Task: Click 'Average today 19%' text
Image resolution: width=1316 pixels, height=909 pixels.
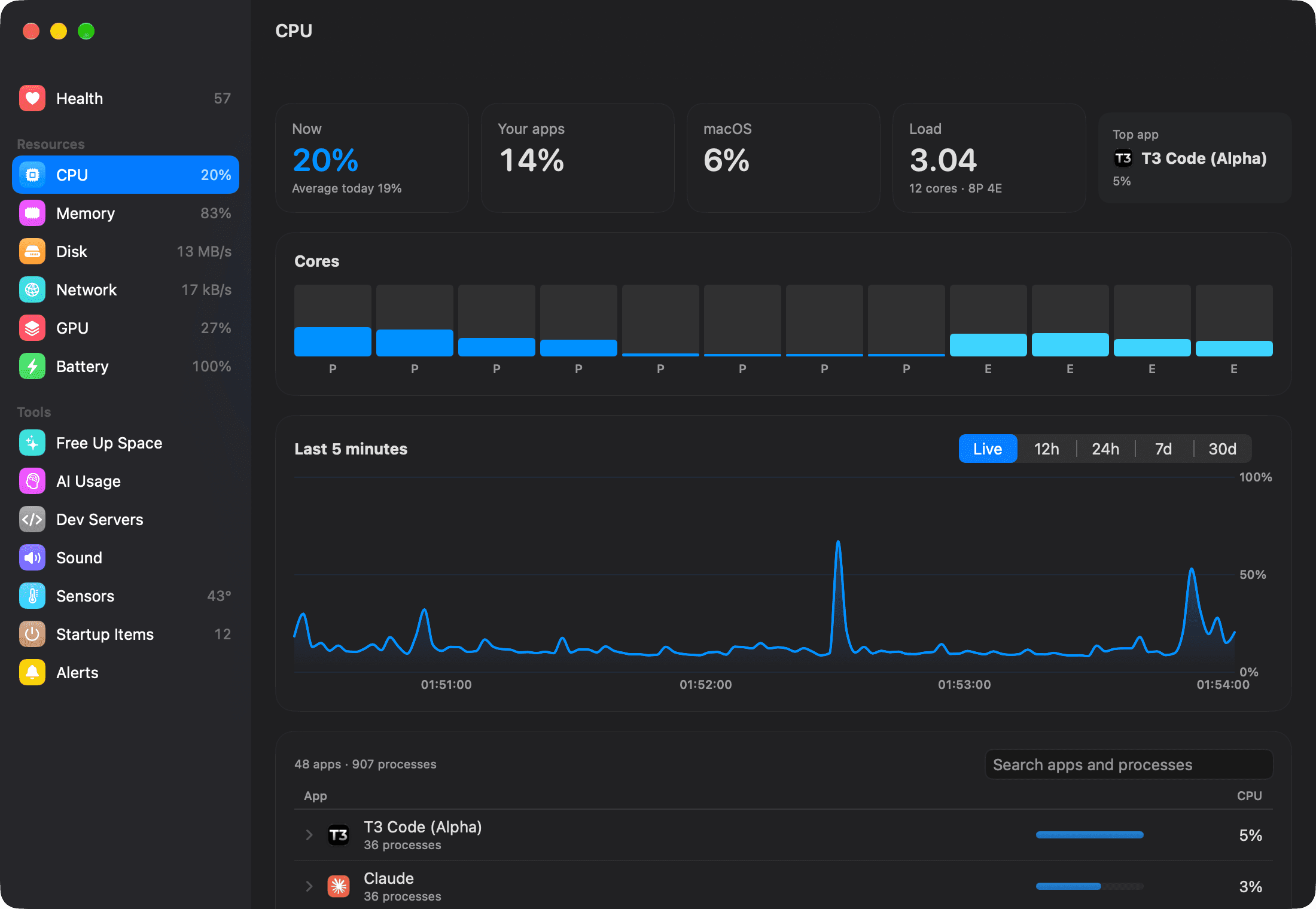Action: 346,188
